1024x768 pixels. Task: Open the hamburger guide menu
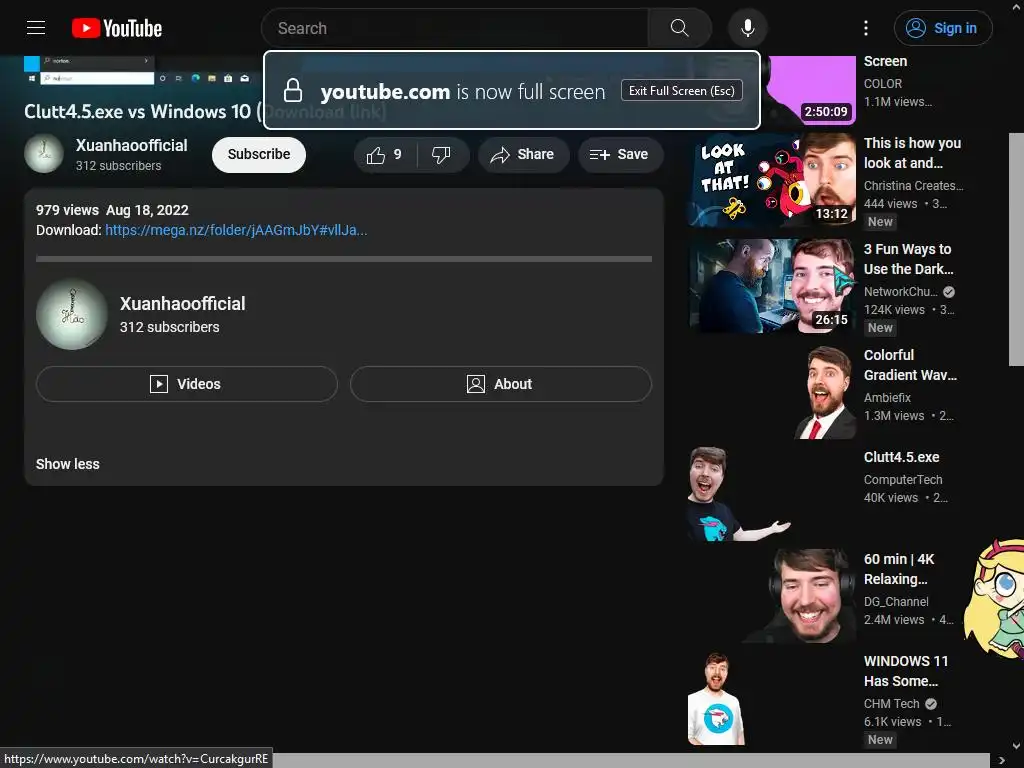tap(36, 28)
